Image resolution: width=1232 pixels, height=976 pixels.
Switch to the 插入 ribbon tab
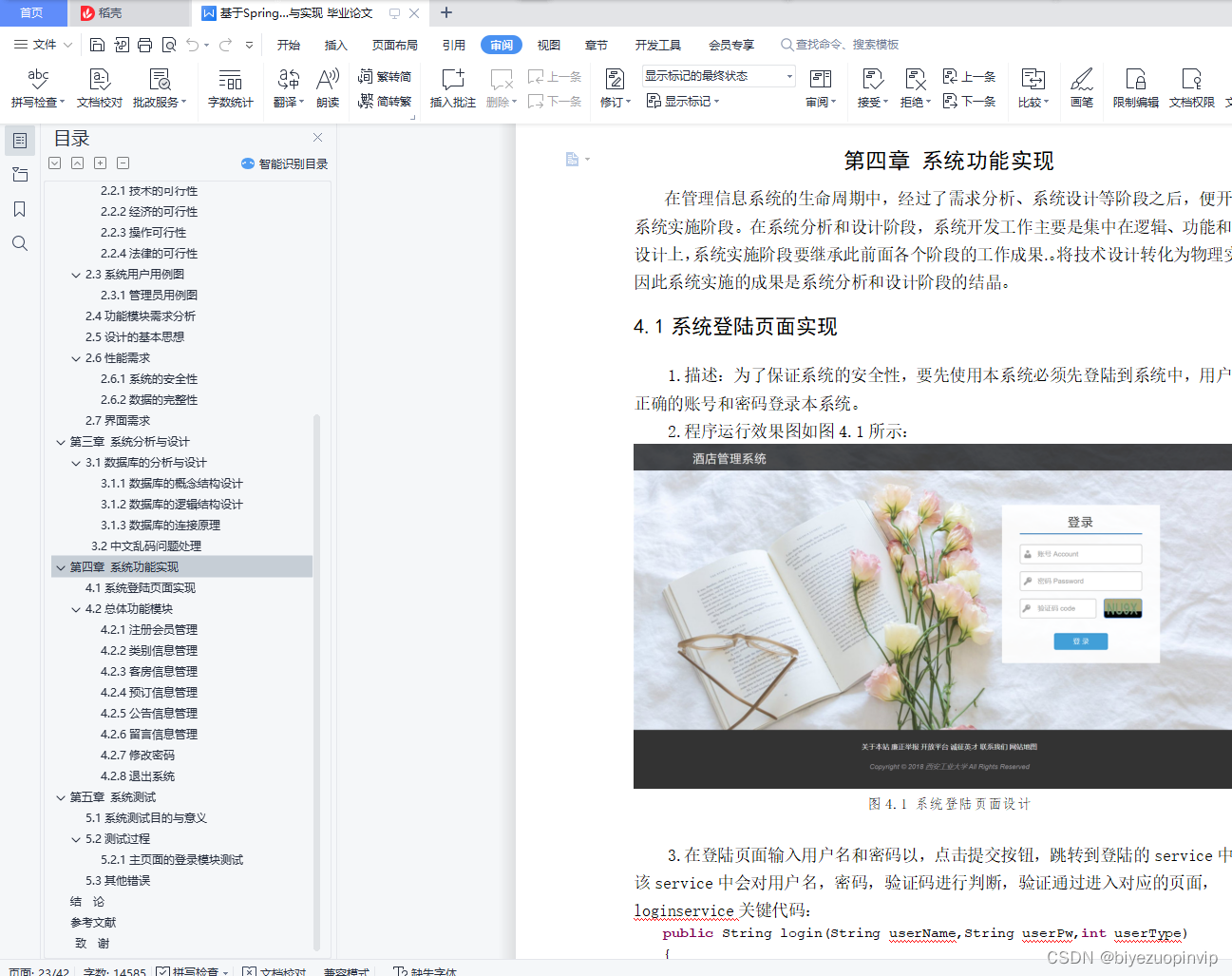coord(335,45)
